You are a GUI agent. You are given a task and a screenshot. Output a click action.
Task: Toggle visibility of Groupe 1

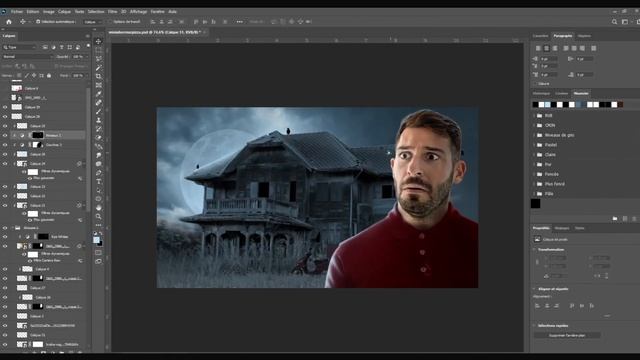pyautogui.click(x=5, y=228)
